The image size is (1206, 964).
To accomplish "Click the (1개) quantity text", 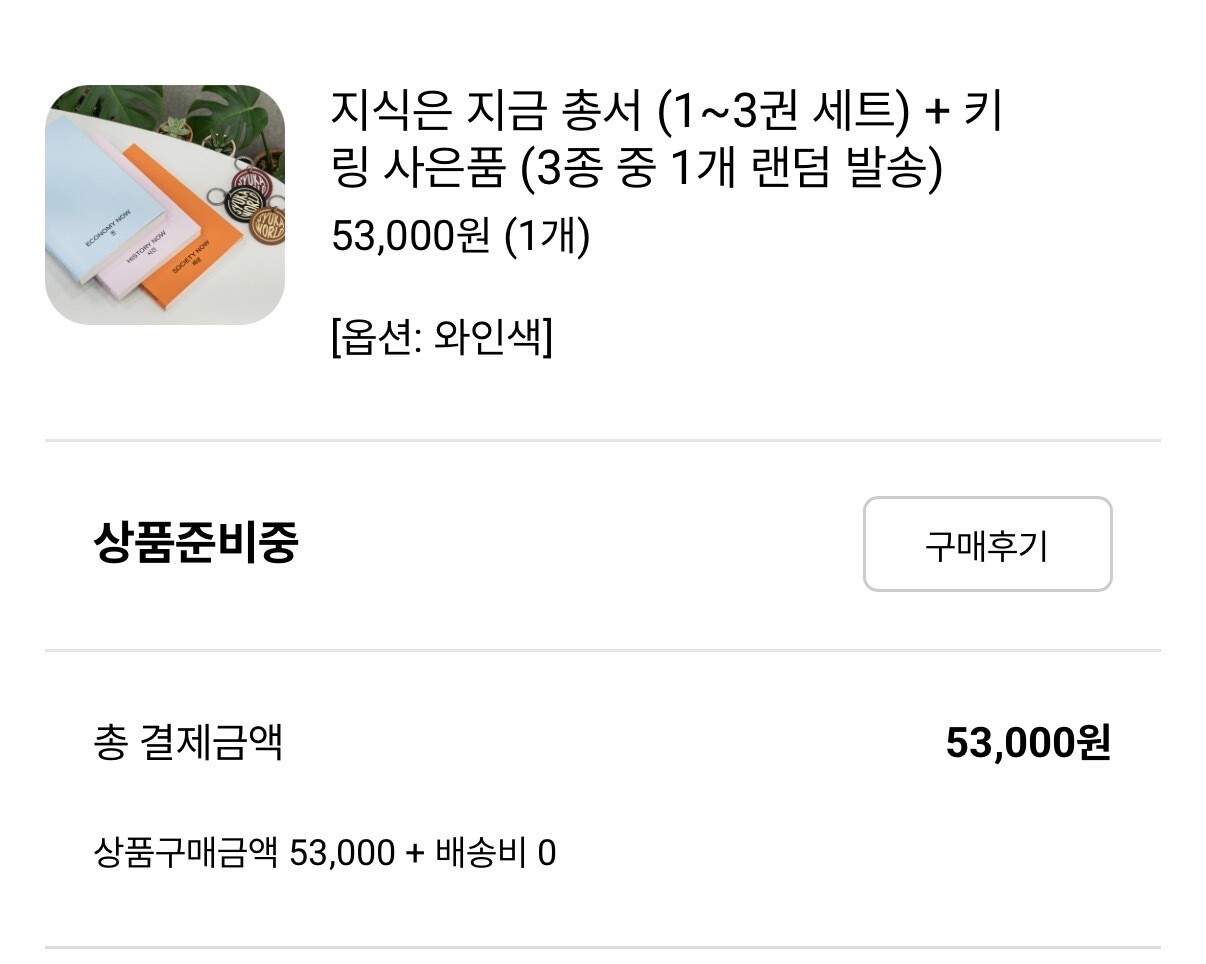I will click(546, 237).
